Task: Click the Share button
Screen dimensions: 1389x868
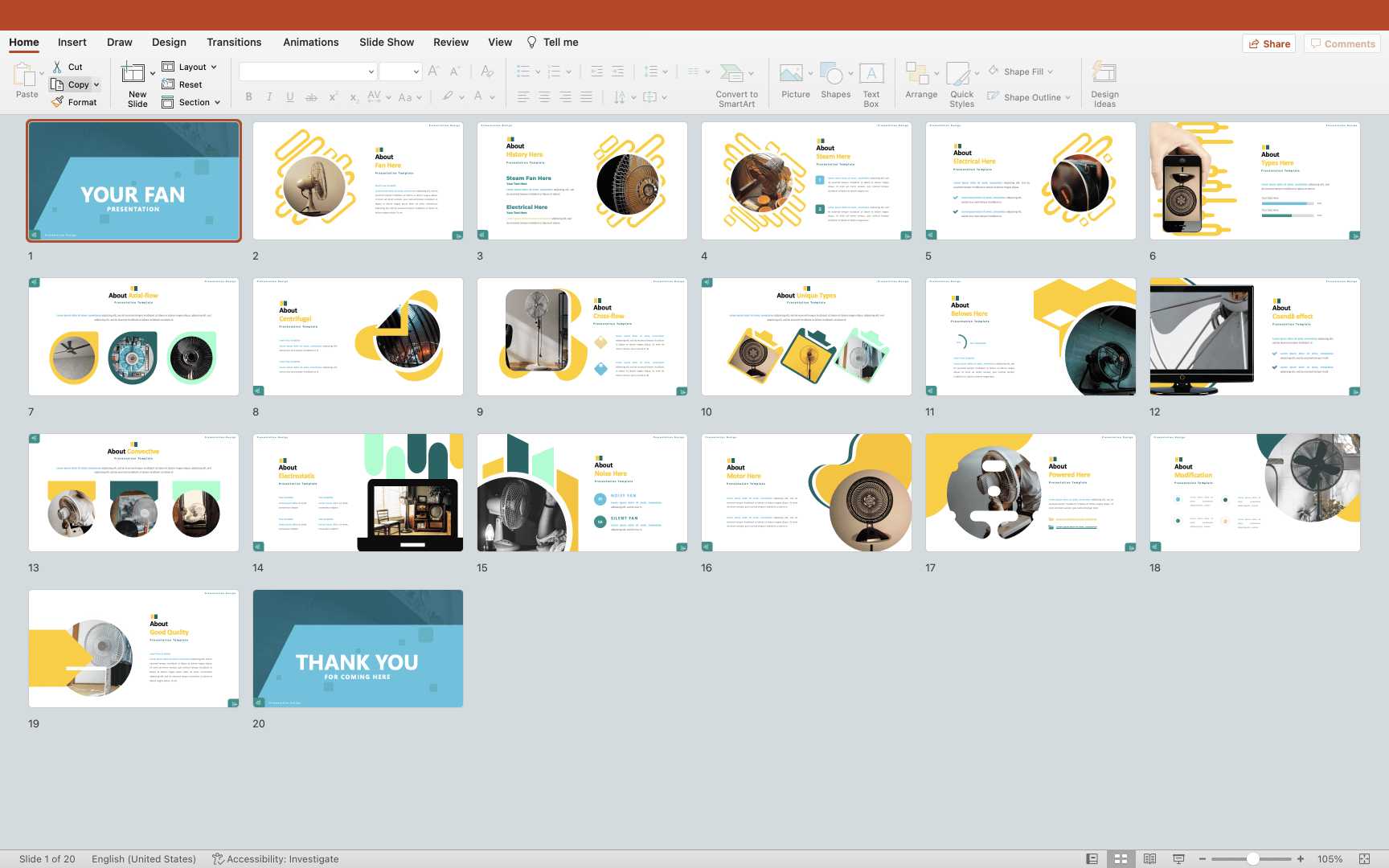Action: [1269, 43]
